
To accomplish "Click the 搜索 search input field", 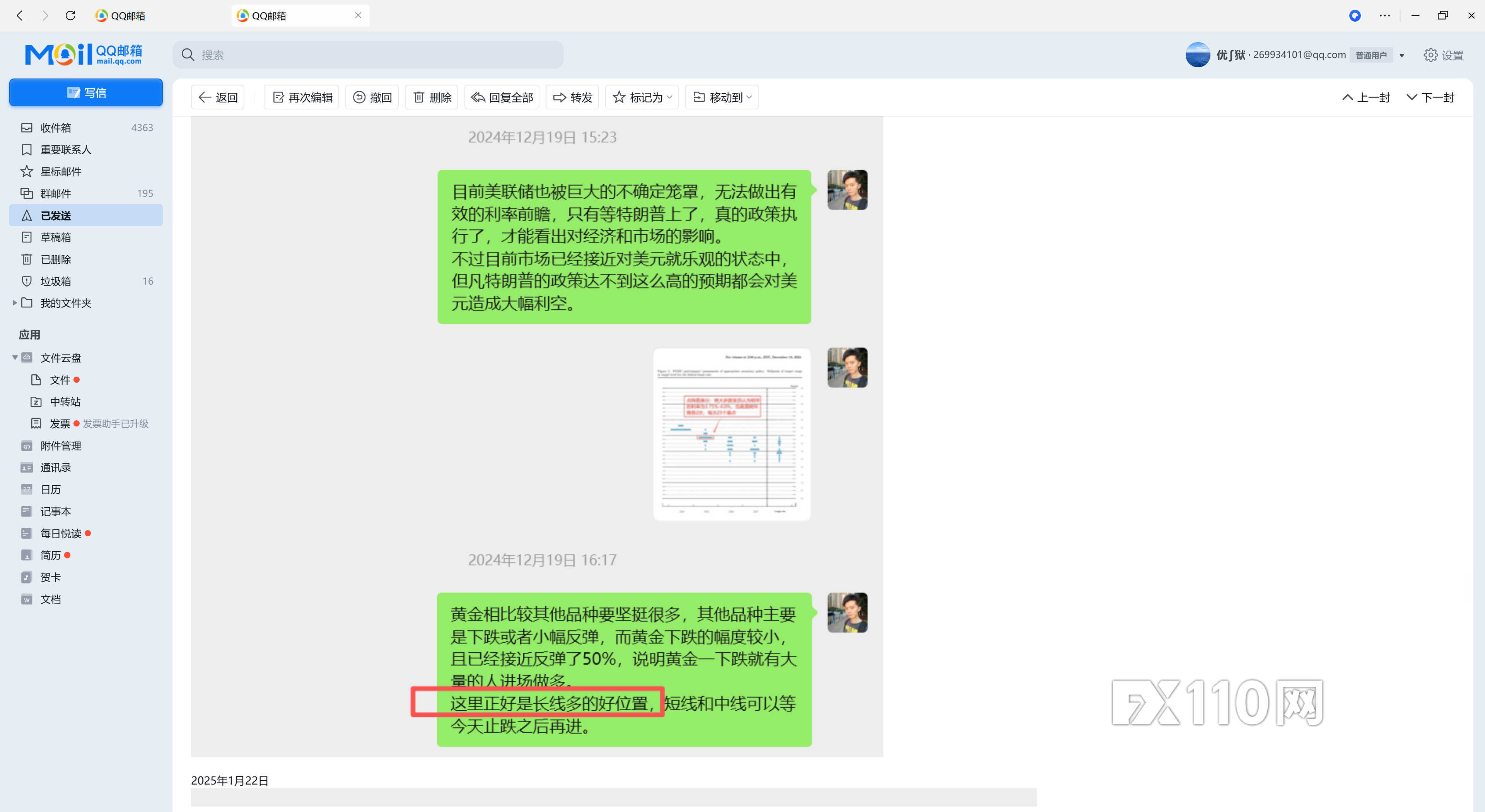I will (369, 55).
